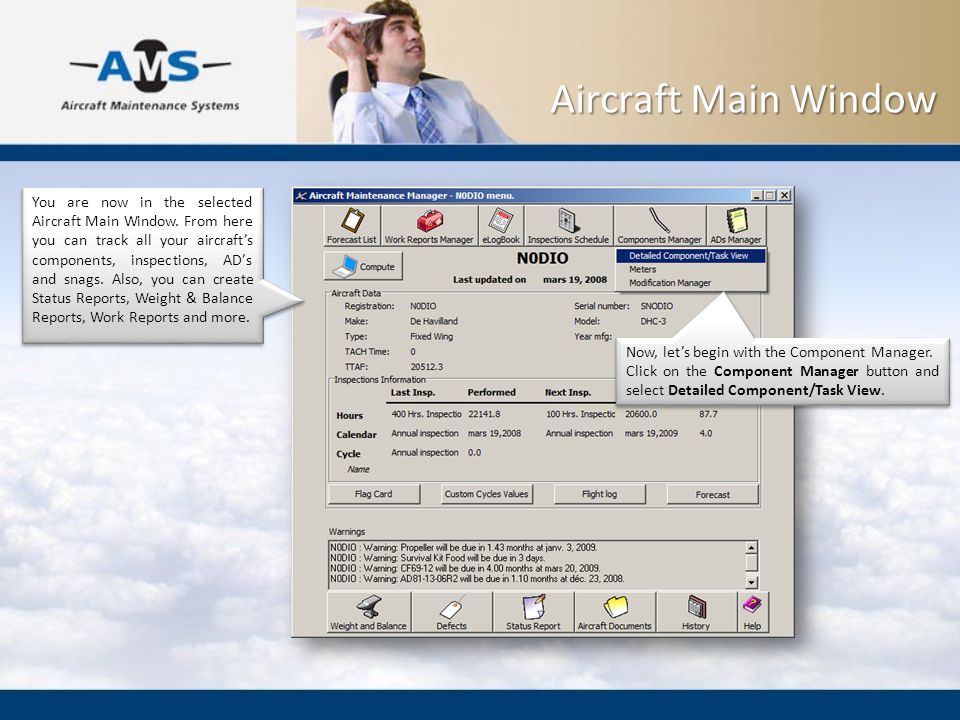This screenshot has height=720, width=960.
Task: Click the serial number SNODIO value
Action: 657,306
